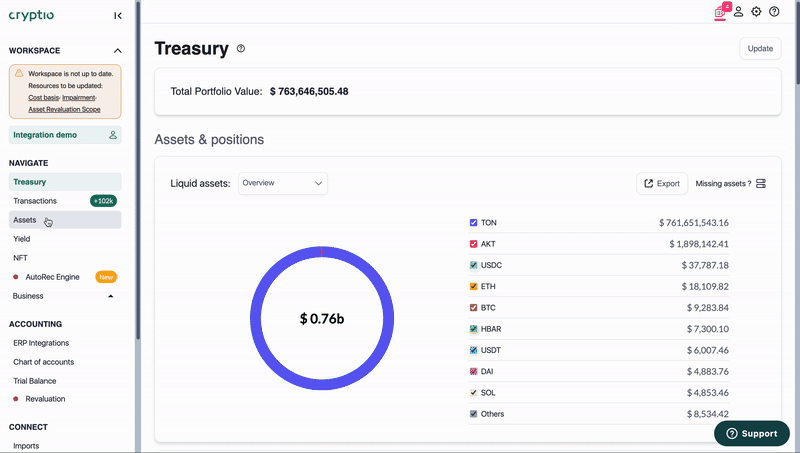Screen dimensions: 800x453
Task: Open AutoRec Engine in the sidebar
Action: pyautogui.click(x=65, y=277)
